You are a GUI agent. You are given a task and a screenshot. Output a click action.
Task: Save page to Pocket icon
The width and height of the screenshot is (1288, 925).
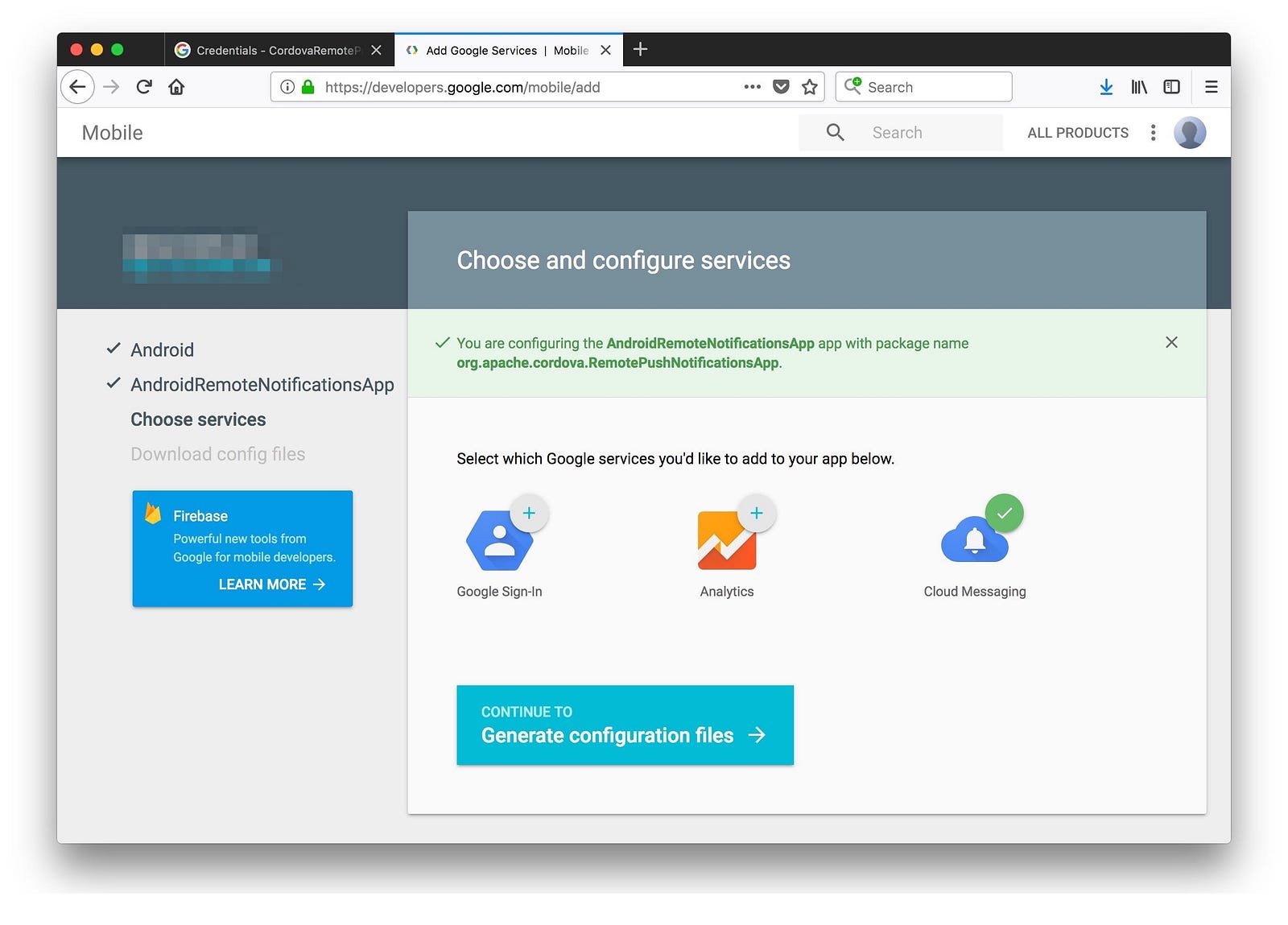click(781, 87)
